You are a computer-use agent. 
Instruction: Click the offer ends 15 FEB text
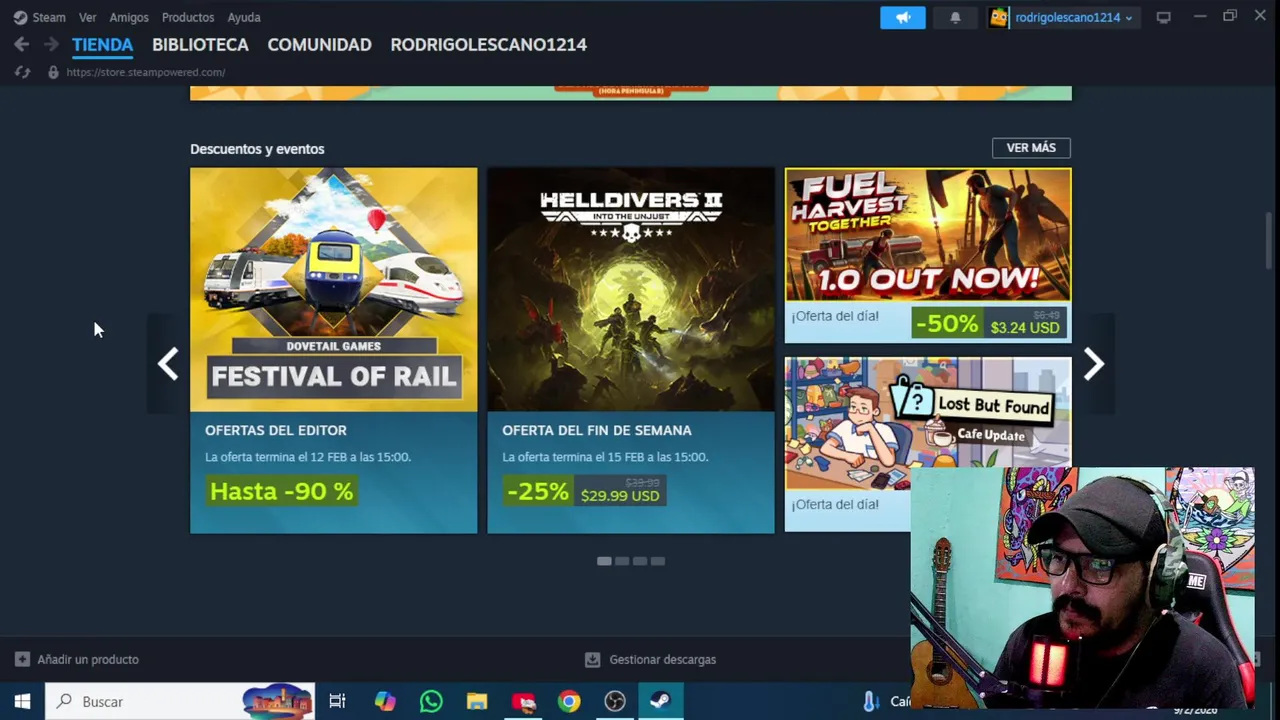pos(605,457)
